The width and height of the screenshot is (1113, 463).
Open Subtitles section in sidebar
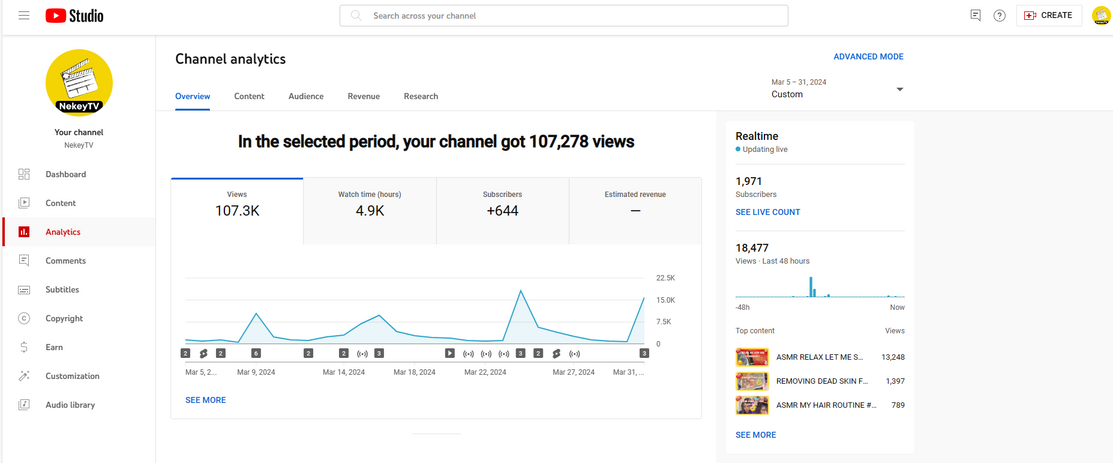(62, 290)
